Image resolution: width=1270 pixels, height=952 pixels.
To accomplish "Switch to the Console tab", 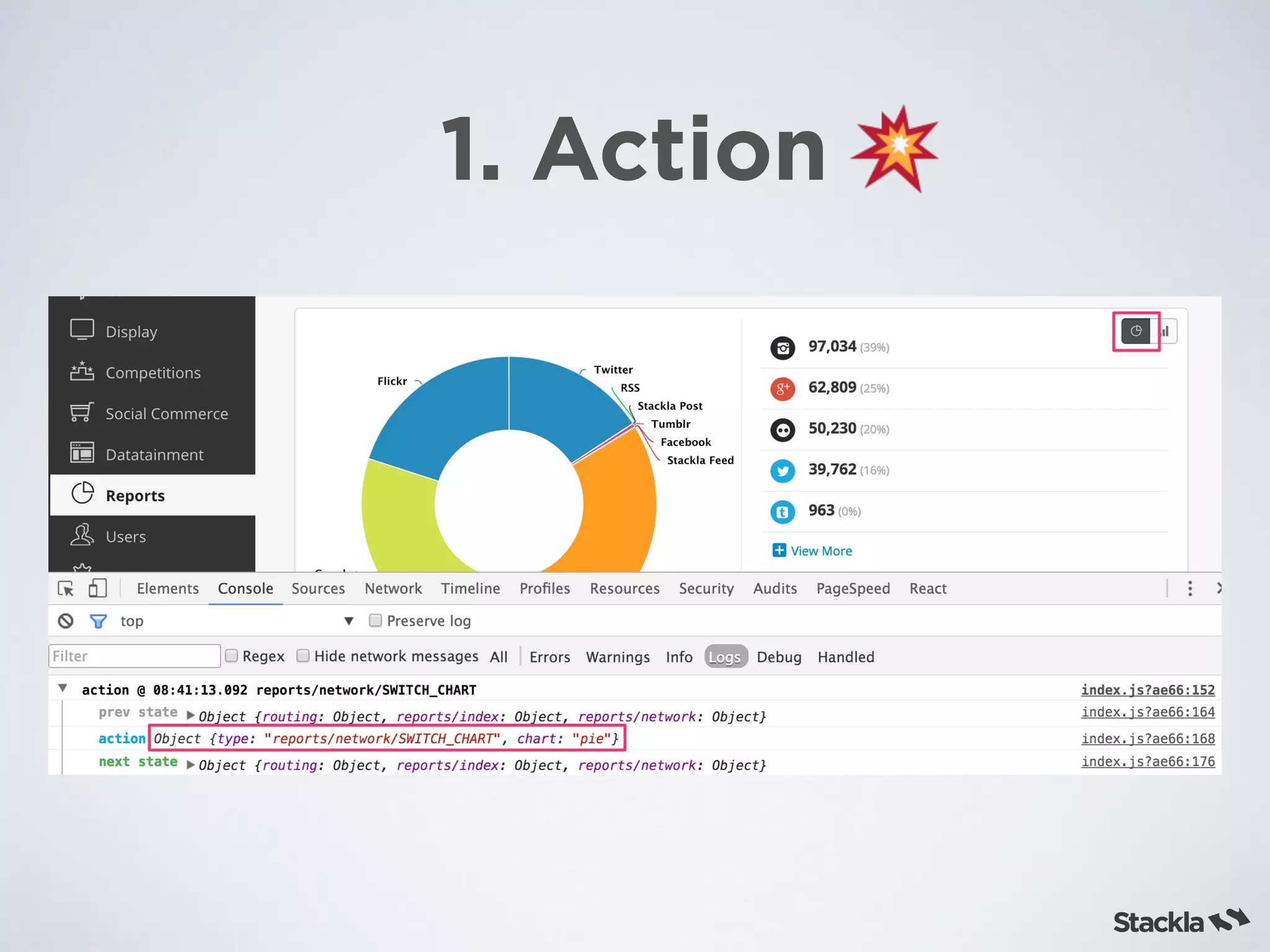I will (x=246, y=588).
